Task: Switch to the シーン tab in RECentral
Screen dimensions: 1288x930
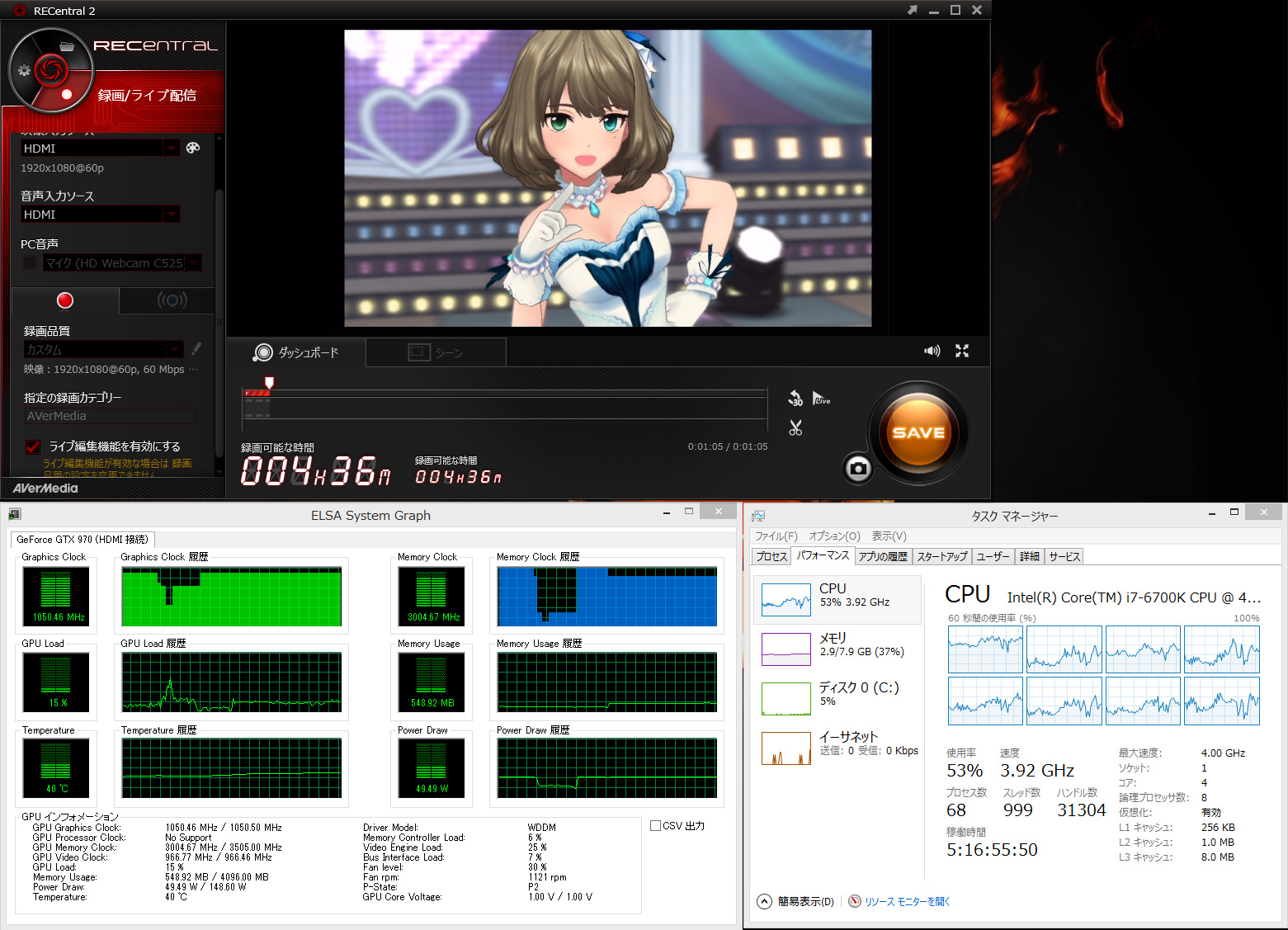Action: (436, 352)
